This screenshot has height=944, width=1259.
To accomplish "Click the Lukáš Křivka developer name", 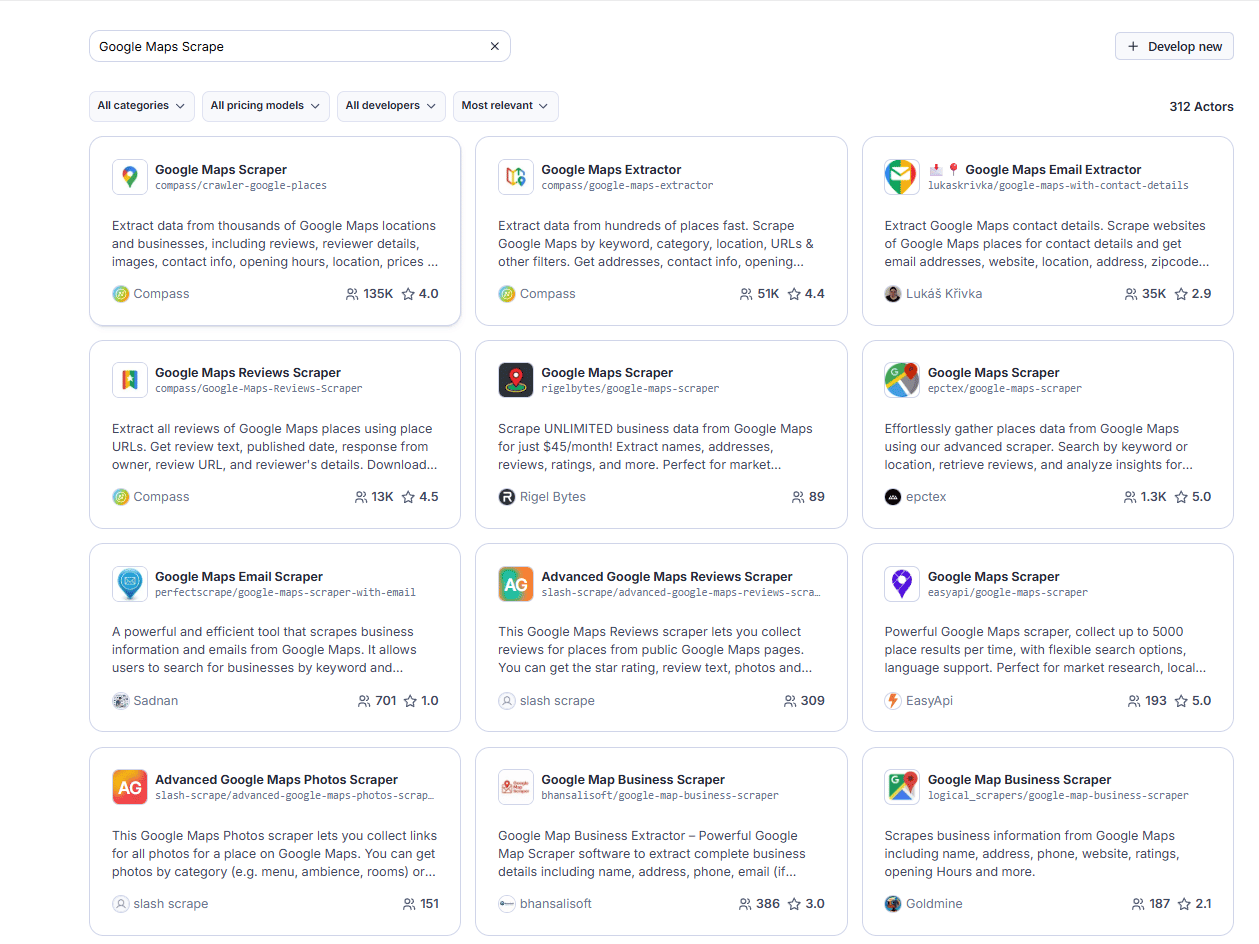I will [944, 294].
